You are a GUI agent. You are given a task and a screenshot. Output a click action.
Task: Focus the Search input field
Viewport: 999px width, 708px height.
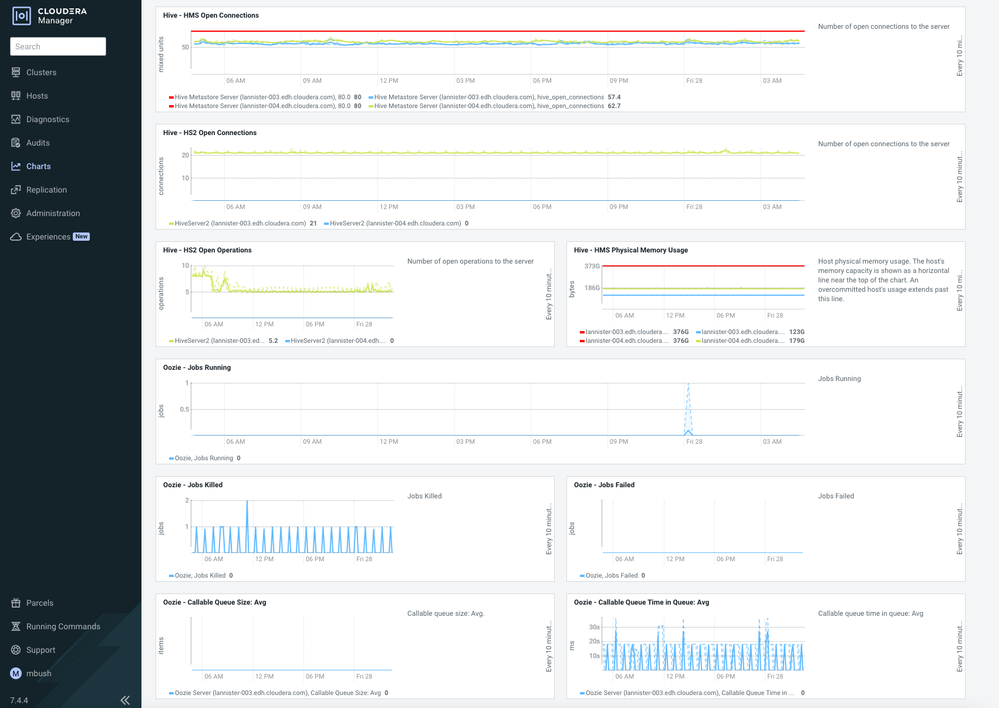click(x=58, y=47)
